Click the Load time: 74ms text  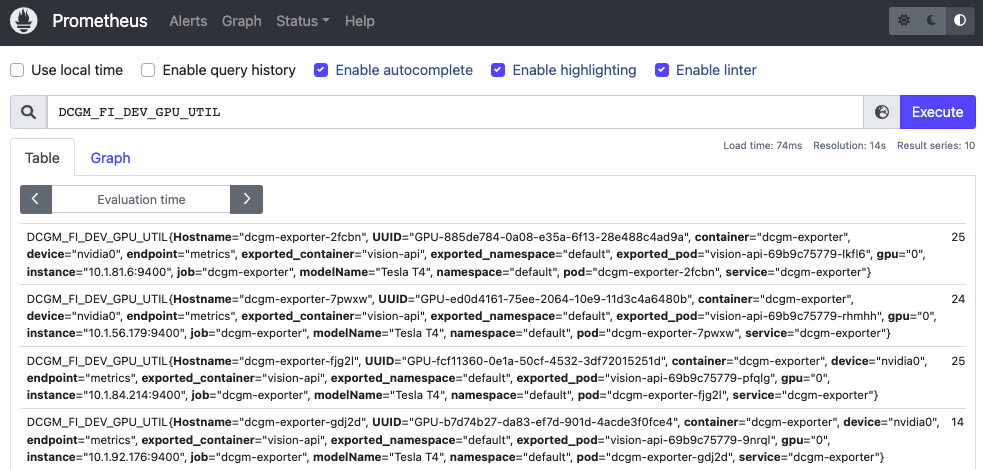coord(762,145)
